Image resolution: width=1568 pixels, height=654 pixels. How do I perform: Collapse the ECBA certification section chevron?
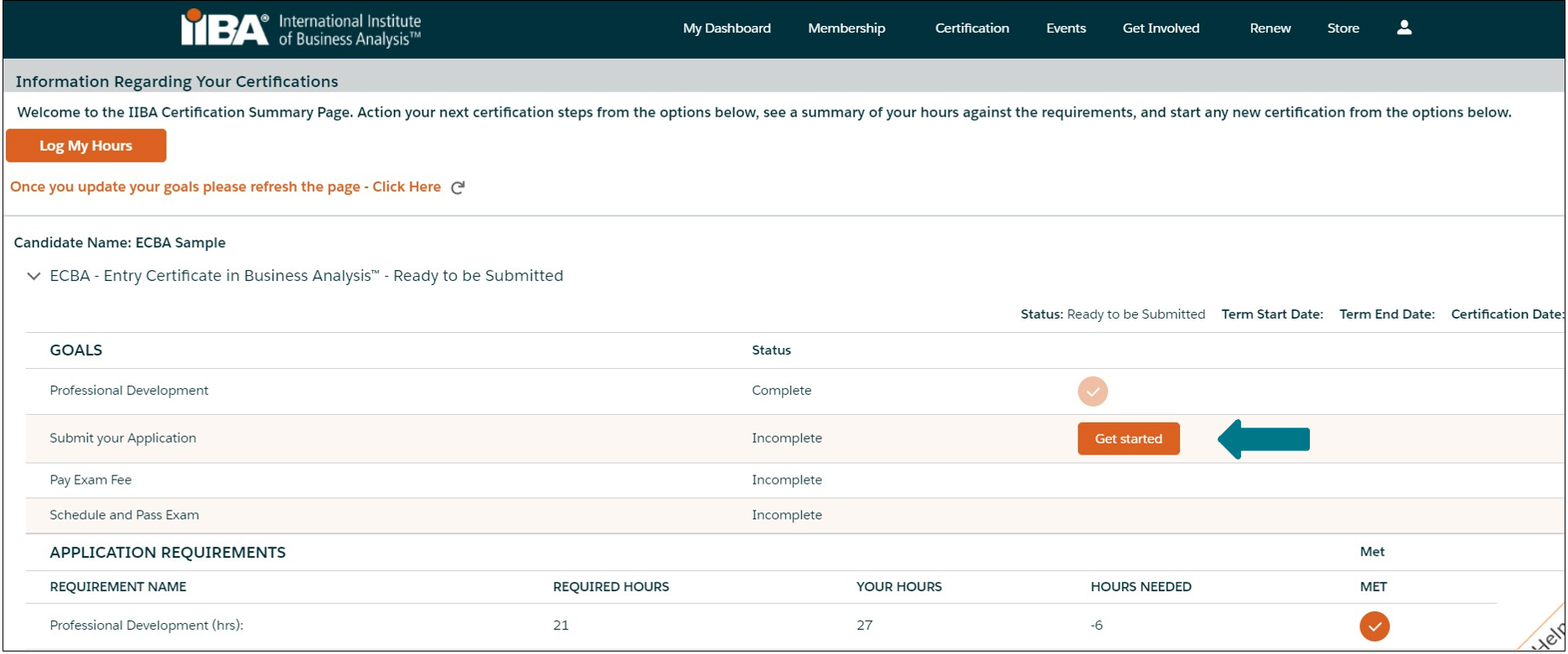click(34, 276)
